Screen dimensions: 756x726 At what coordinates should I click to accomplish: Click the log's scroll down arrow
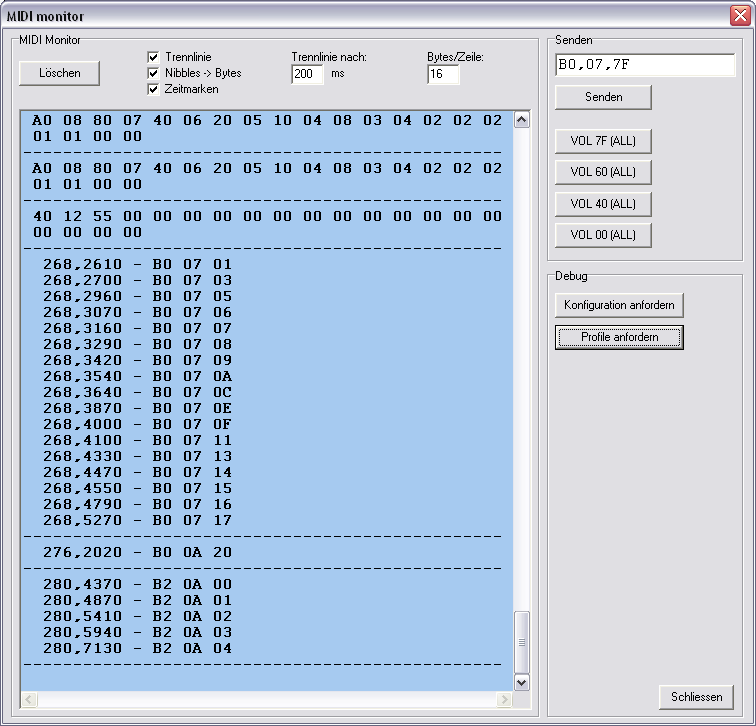(x=521, y=681)
